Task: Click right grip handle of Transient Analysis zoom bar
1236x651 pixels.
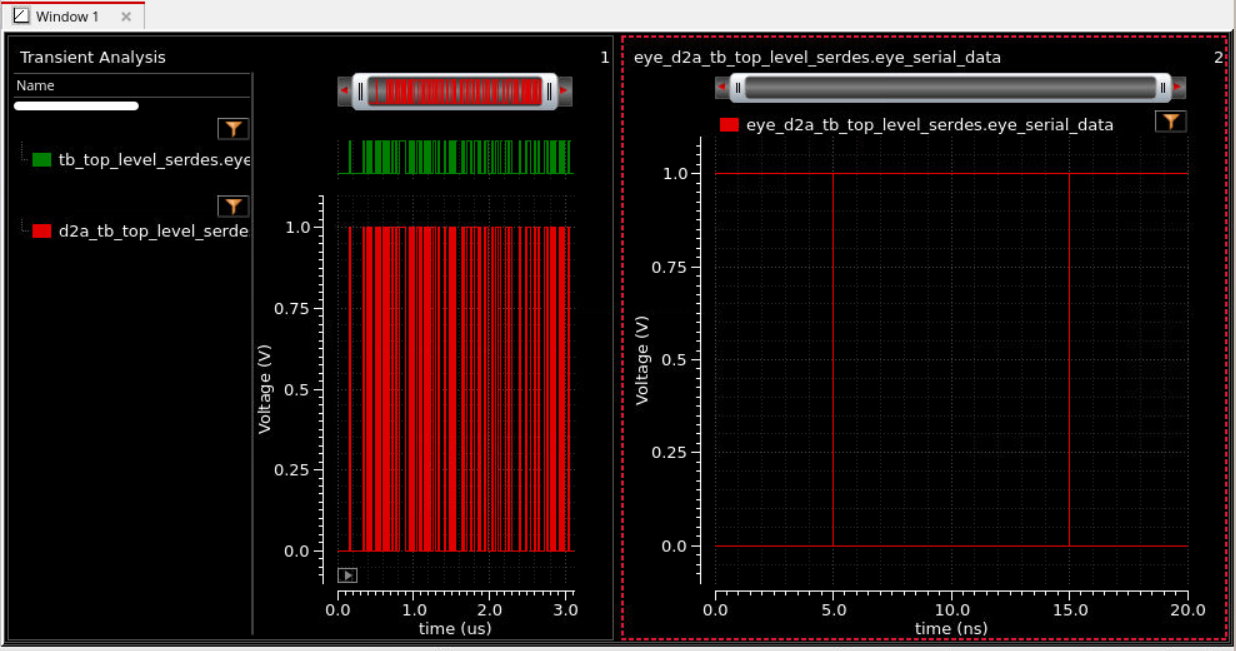Action: [x=549, y=91]
